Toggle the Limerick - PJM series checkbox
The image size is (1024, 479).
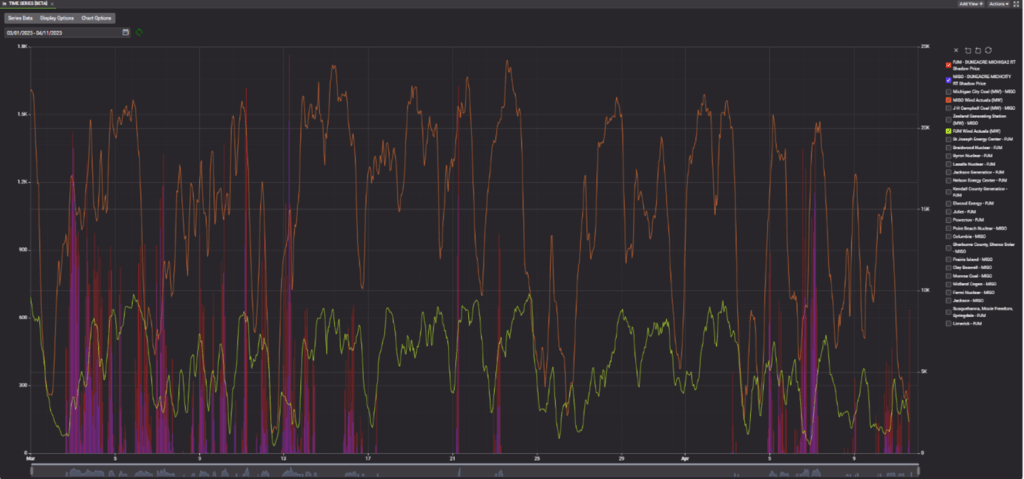[x=948, y=324]
